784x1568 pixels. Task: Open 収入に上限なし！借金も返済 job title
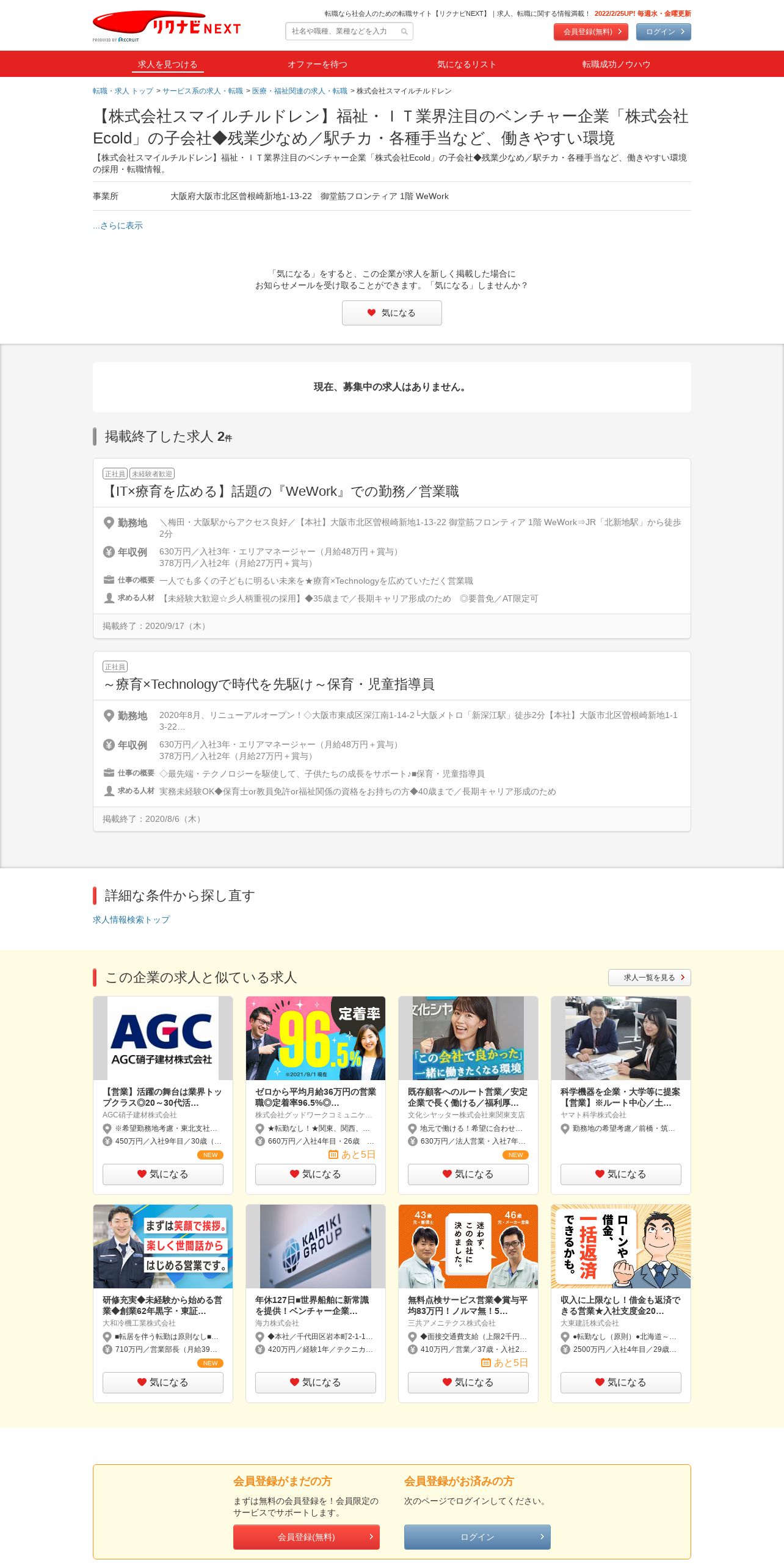coord(620,1305)
